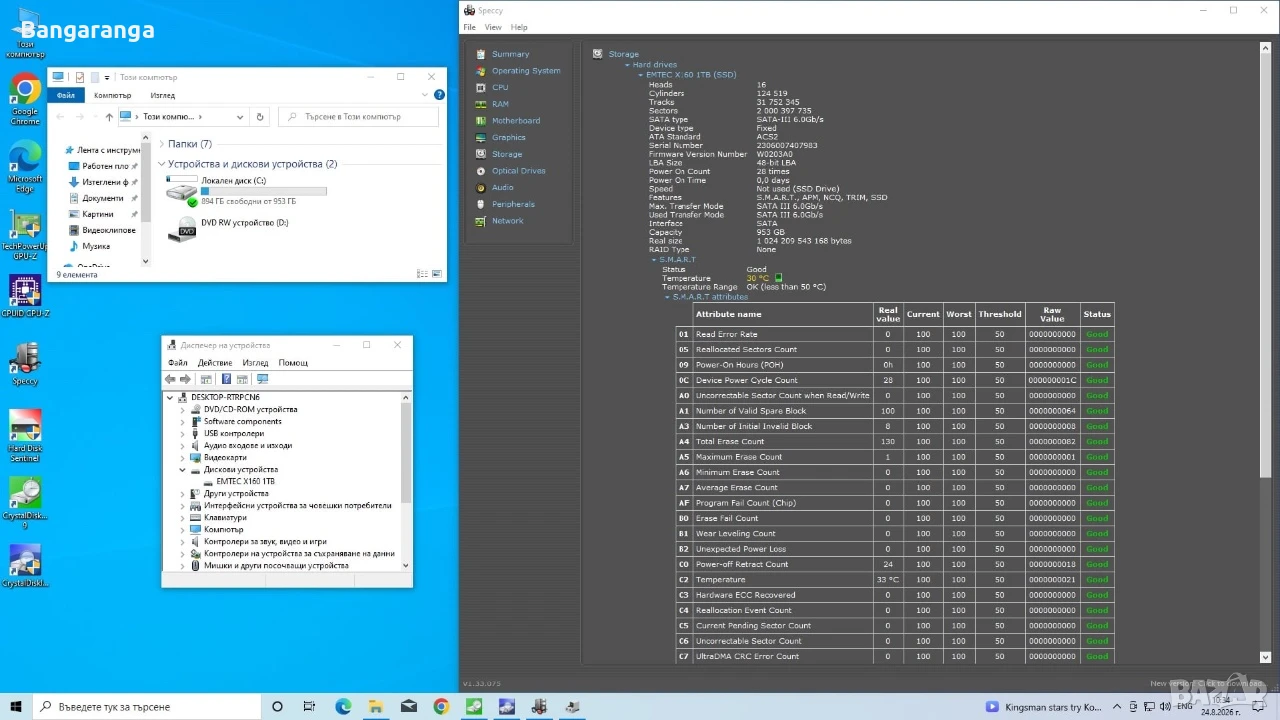Switch to details view in File Explorer

pos(422,274)
